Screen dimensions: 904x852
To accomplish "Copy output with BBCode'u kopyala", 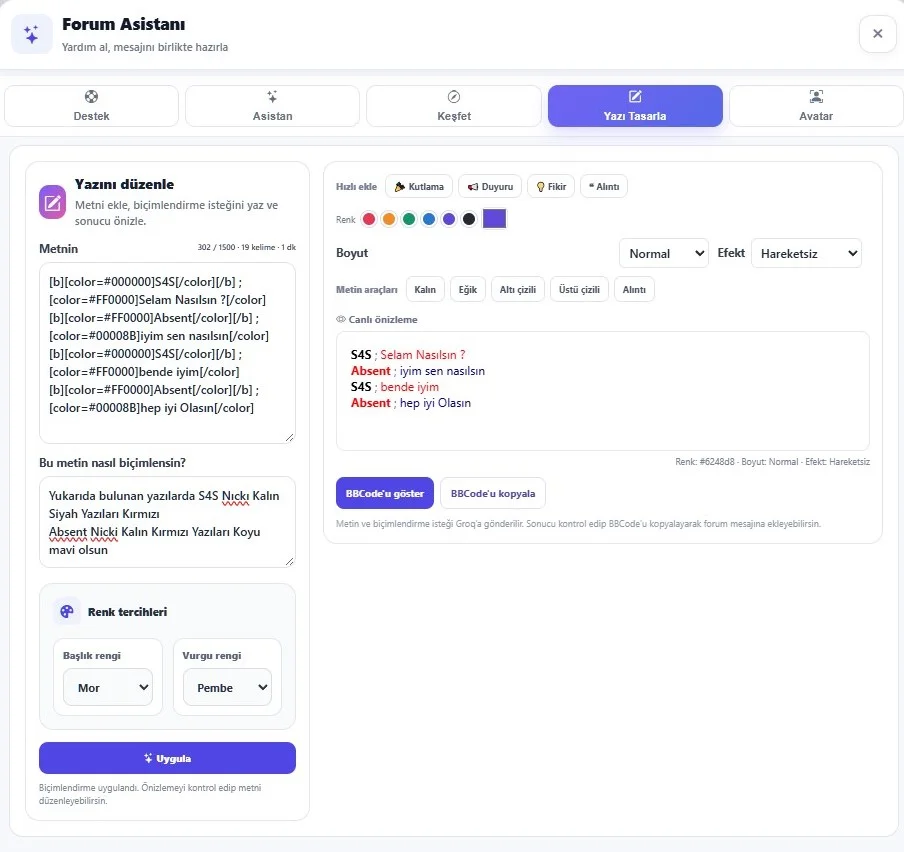I will (x=493, y=493).
